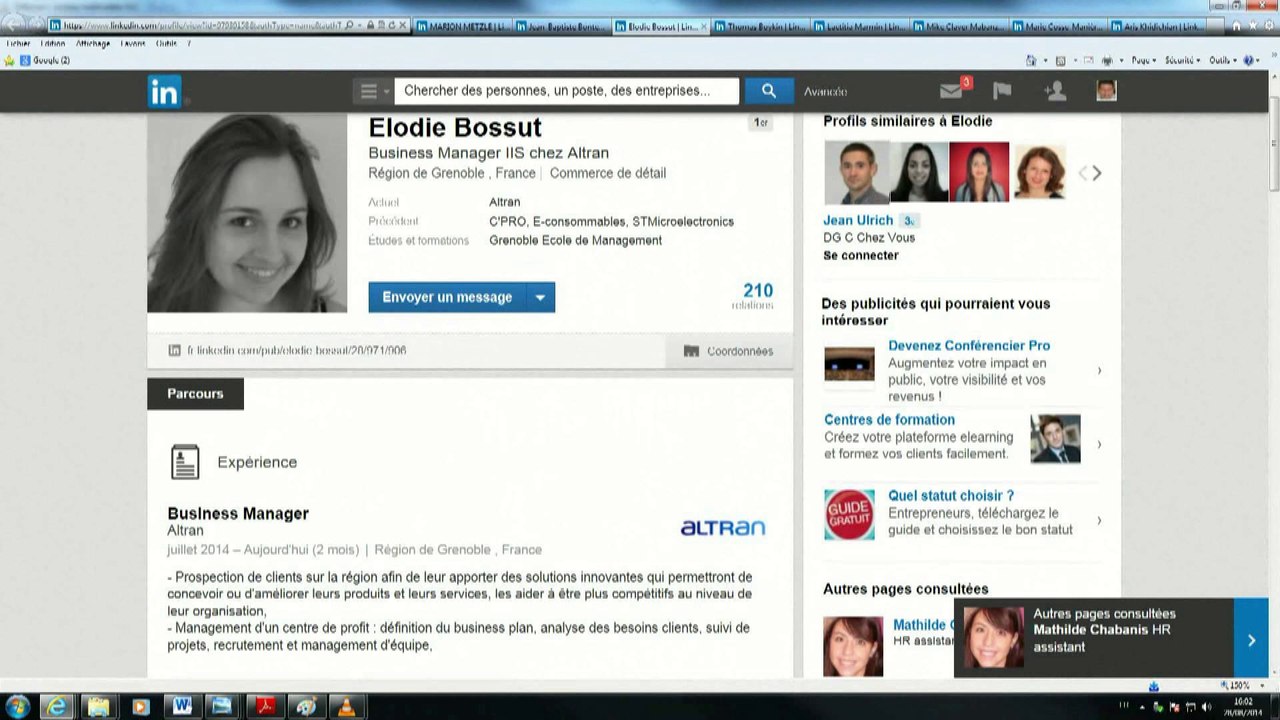Expand chevron beside Quel statut choisir ad
The image size is (1280, 720).
click(x=1099, y=521)
